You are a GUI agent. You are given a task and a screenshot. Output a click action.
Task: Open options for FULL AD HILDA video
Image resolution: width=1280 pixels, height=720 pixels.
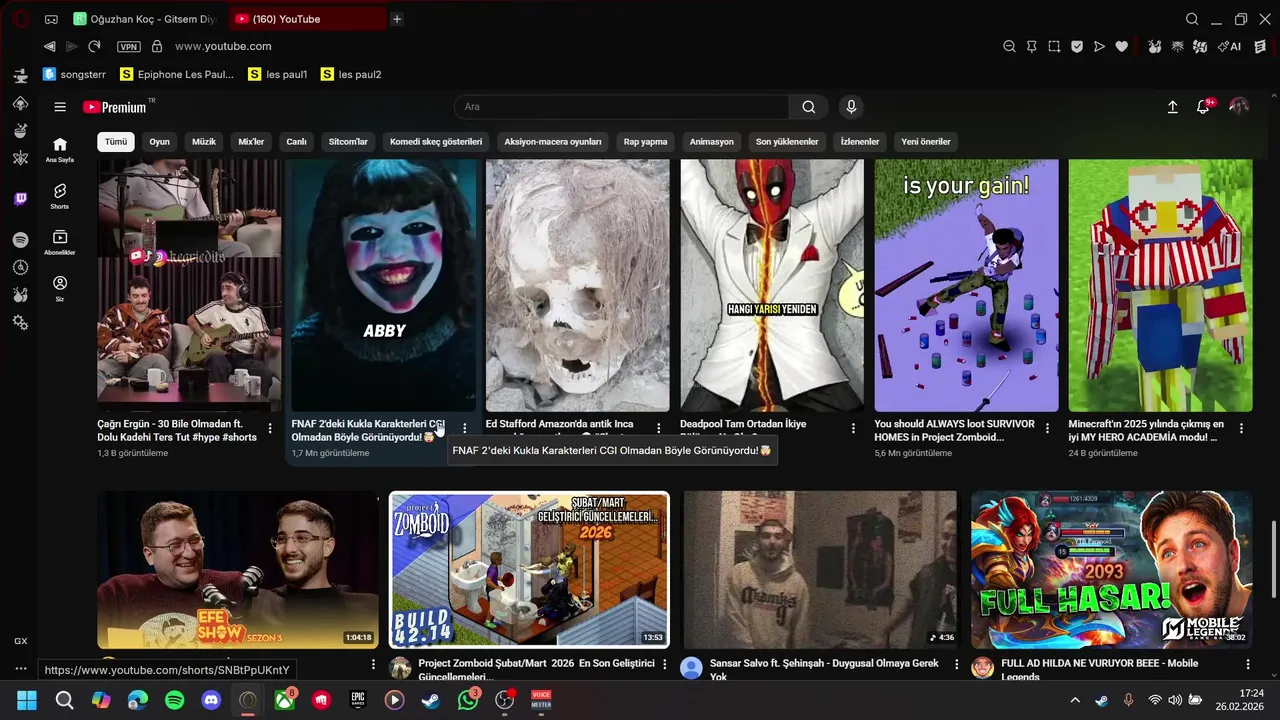[1247, 664]
